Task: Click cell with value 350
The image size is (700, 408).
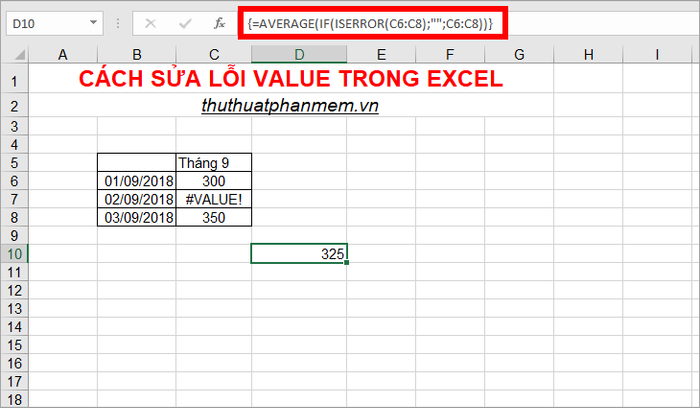Action: coord(214,217)
